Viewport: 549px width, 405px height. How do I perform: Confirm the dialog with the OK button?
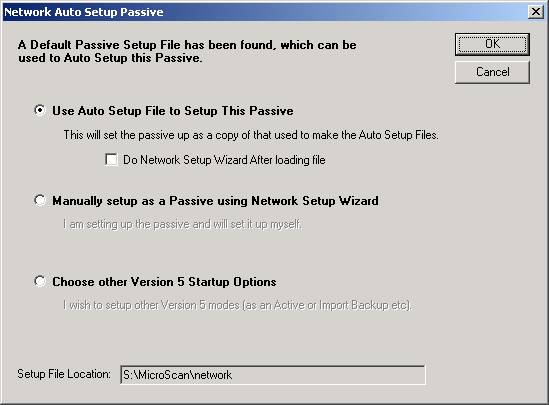click(x=492, y=44)
